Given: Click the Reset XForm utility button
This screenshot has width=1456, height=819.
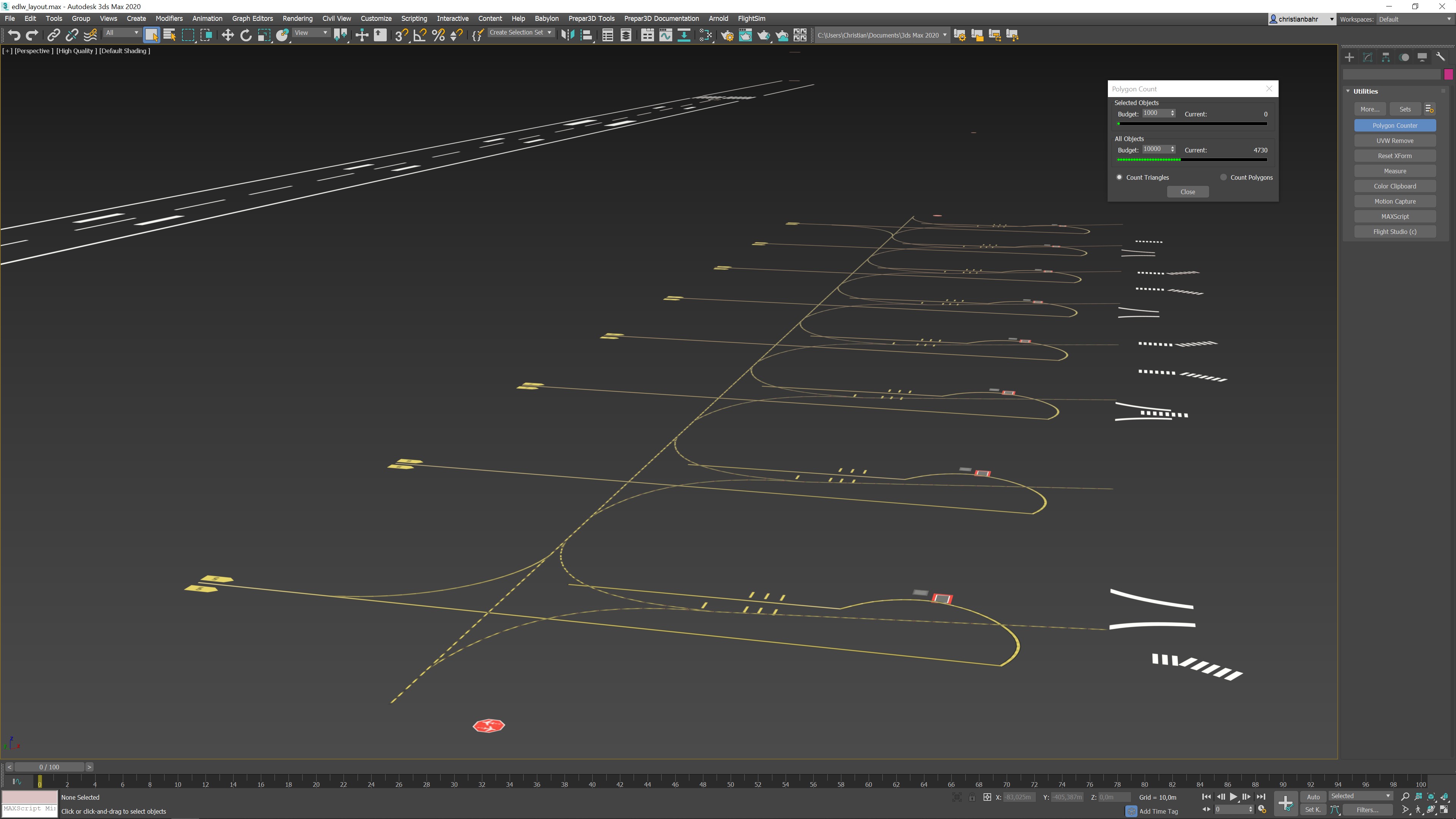Looking at the screenshot, I should 1395,156.
